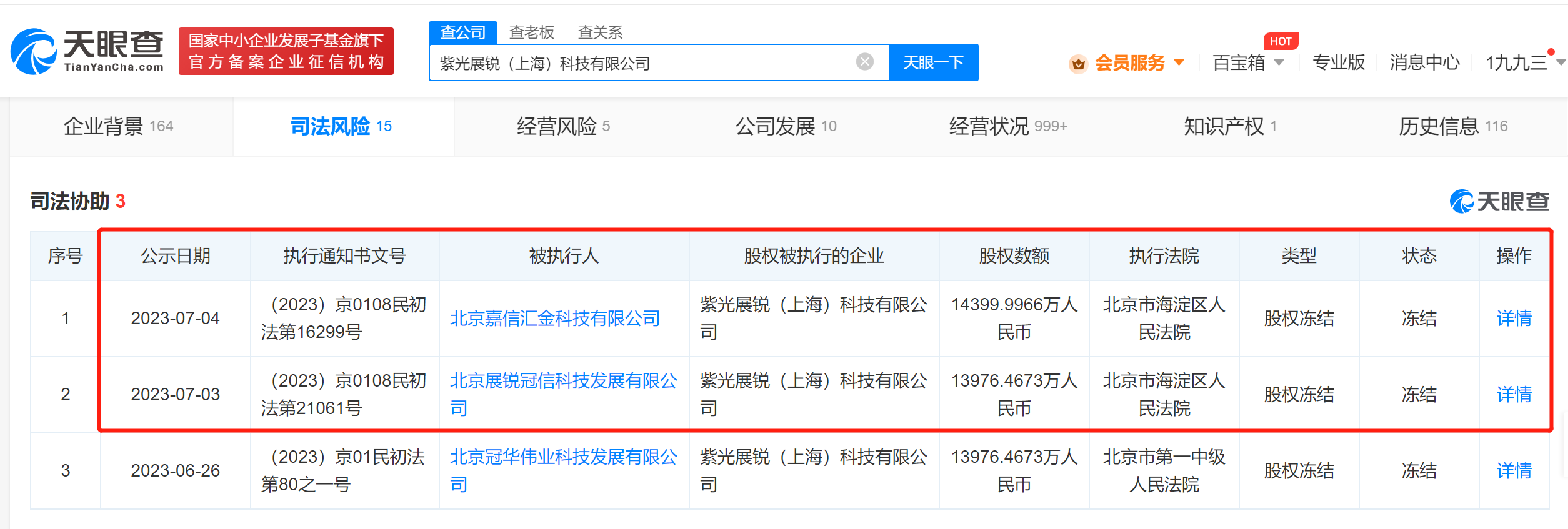The image size is (1568, 529).
Task: Select the date cell 2023-06-26
Action: (176, 471)
